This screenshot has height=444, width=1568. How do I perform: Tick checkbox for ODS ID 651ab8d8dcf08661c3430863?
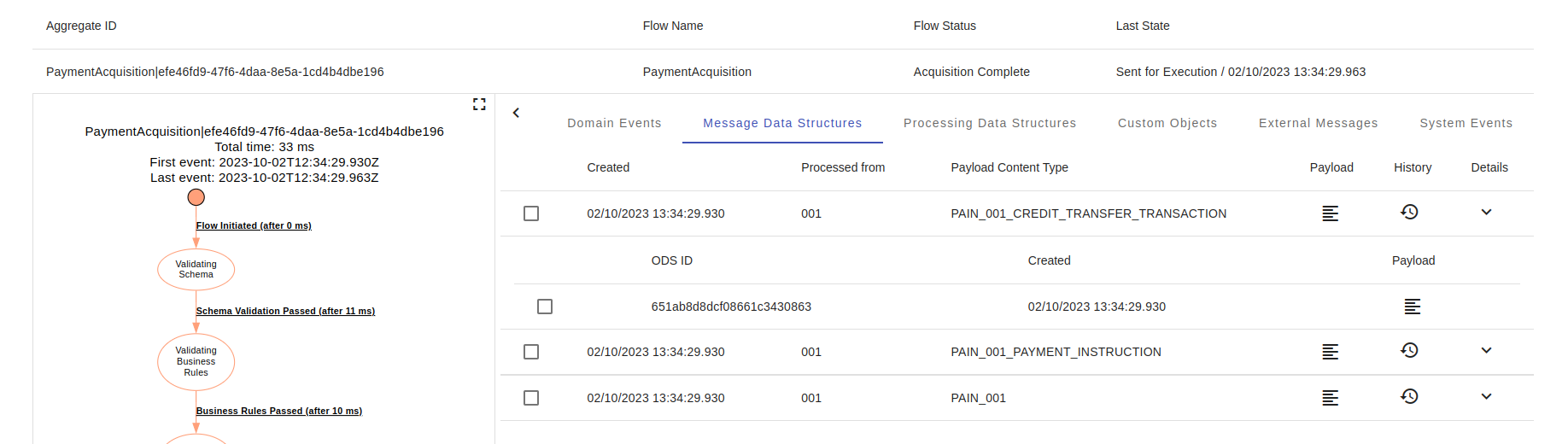click(545, 307)
